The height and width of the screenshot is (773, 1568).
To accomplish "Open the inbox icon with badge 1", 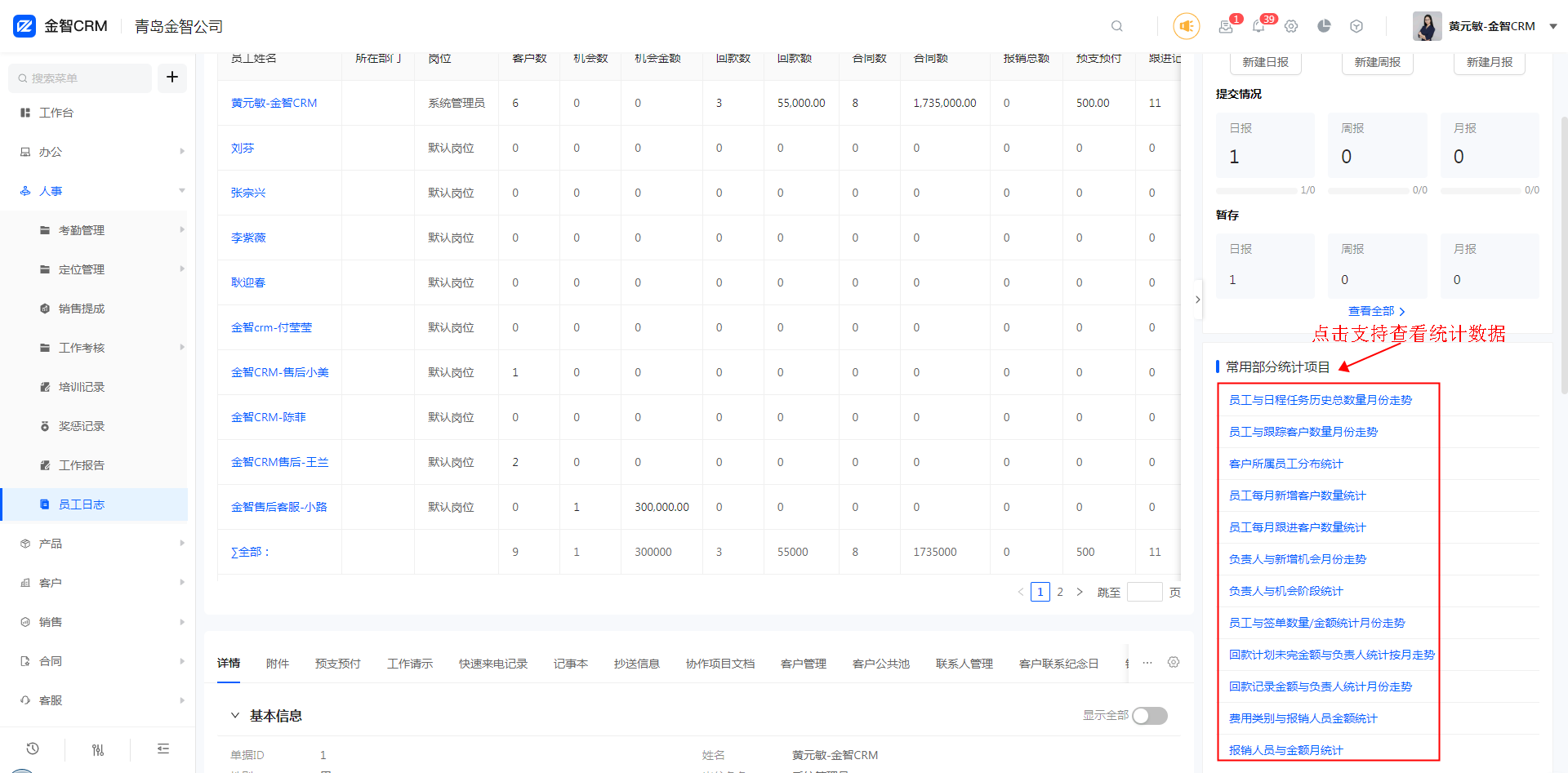I will (x=1226, y=26).
